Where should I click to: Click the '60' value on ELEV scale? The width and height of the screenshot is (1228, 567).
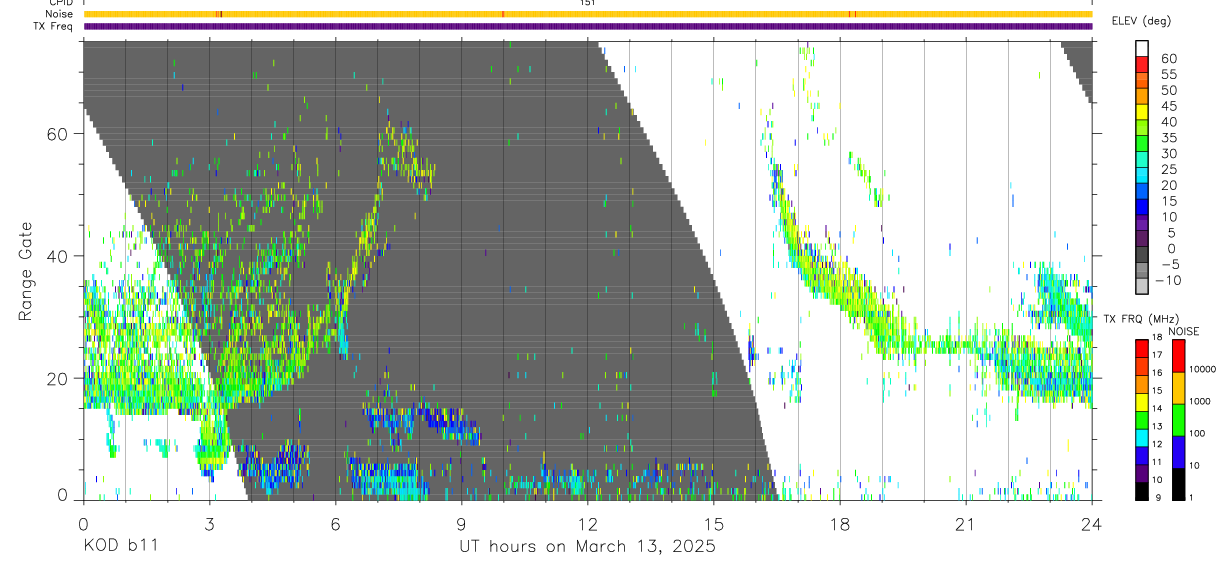[1170, 59]
